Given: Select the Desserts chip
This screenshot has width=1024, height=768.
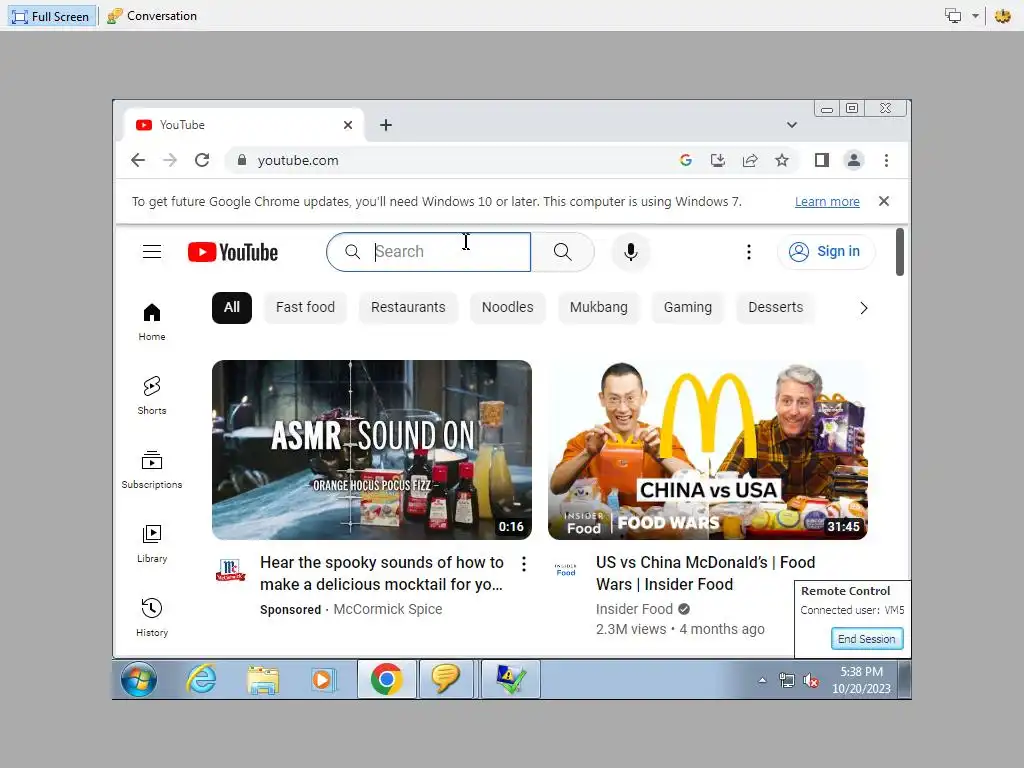Looking at the screenshot, I should 775,308.
